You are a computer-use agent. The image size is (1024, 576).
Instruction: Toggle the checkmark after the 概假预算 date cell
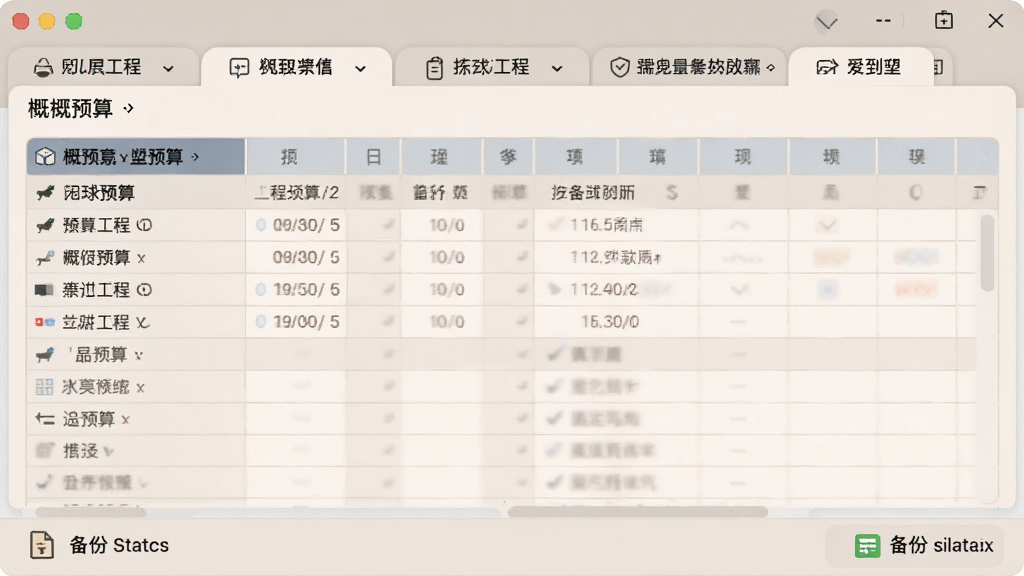(x=389, y=257)
